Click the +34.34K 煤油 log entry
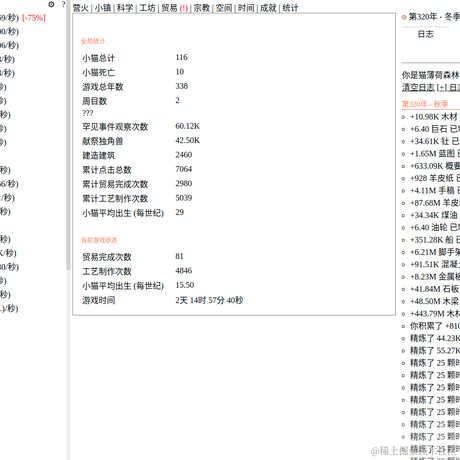Viewport: 460px width, 460px height. (434, 215)
